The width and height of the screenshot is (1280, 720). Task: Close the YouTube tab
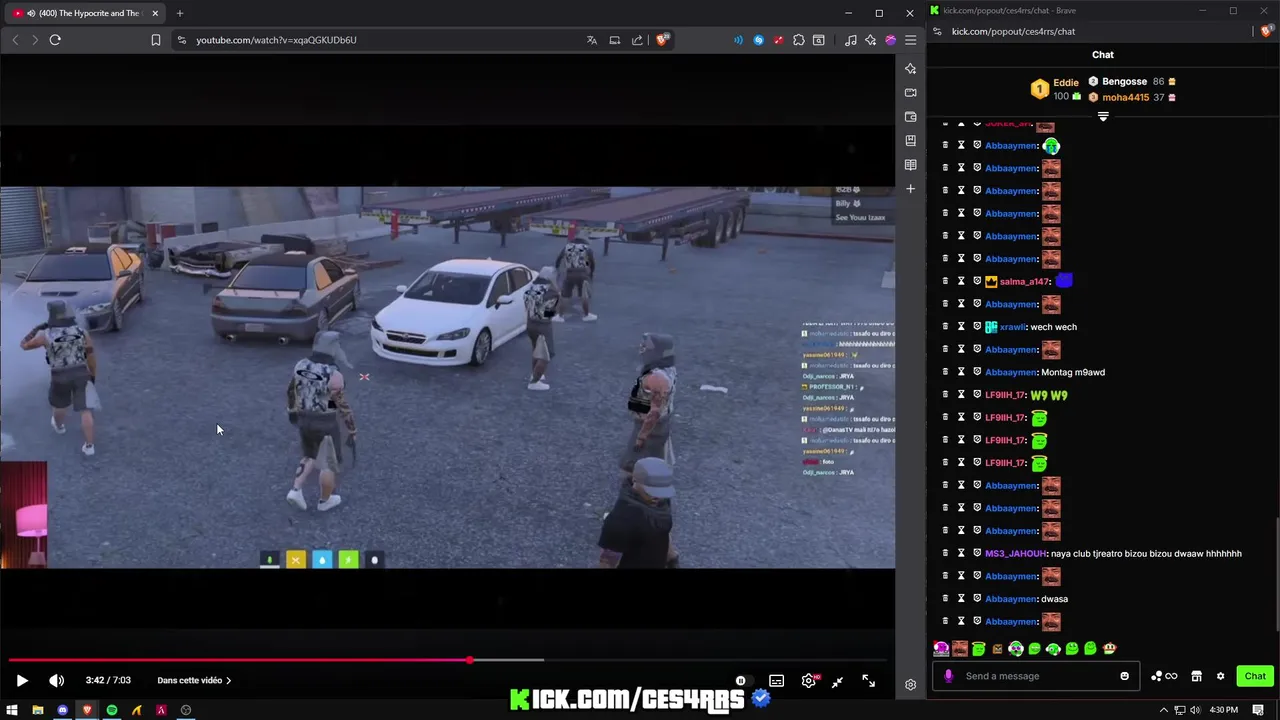point(155,13)
